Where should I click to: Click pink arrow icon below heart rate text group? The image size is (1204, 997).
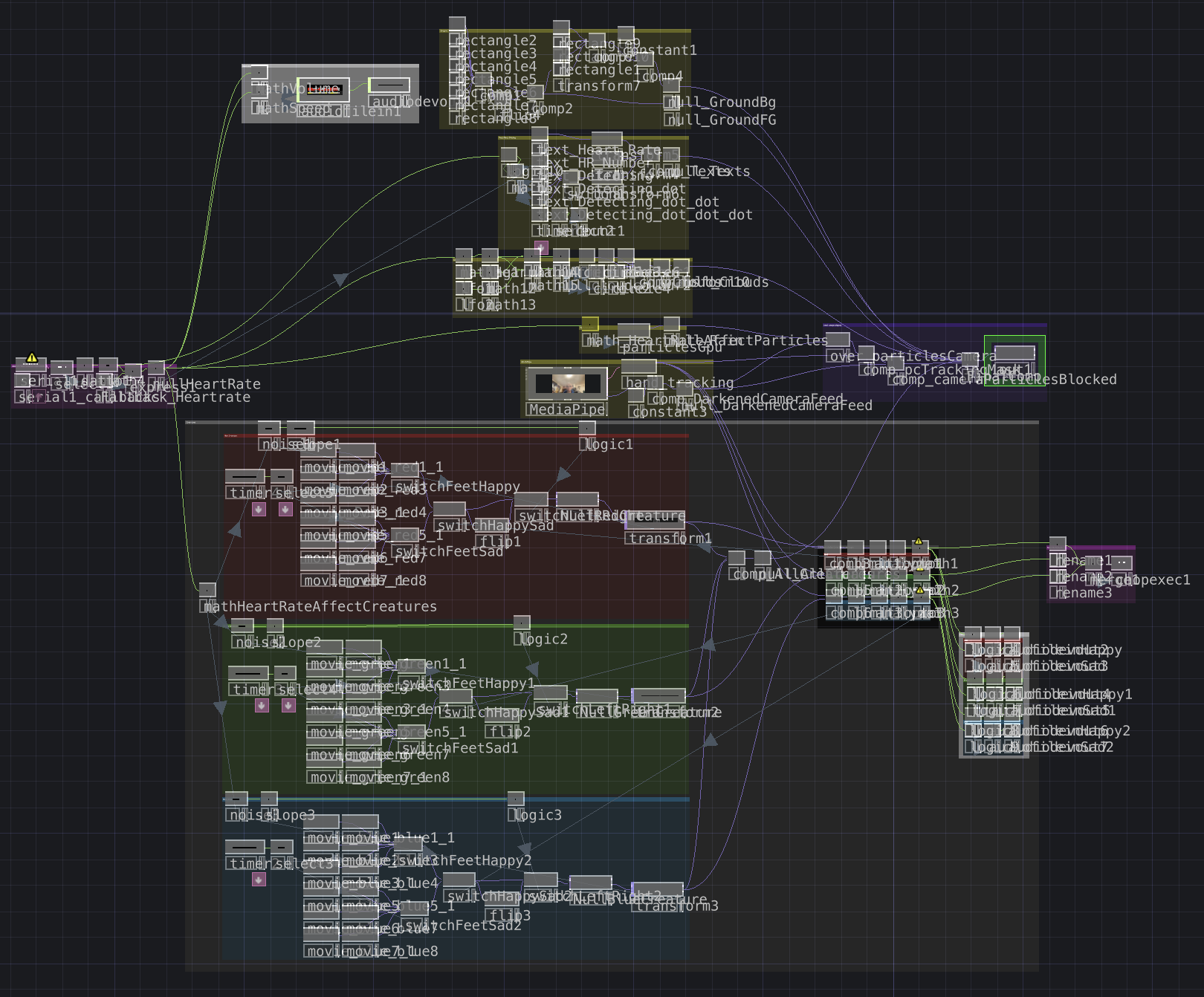point(541,247)
